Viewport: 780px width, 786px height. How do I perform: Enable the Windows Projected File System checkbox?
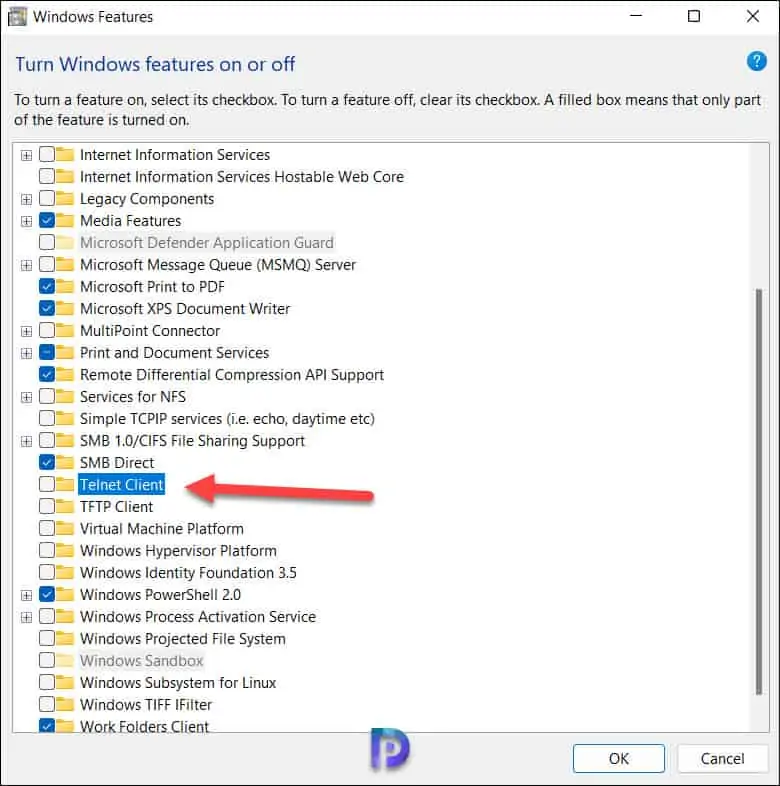pos(47,638)
